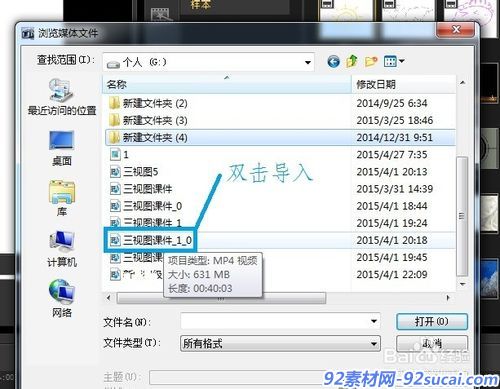Click the 取消 button
The height and width of the screenshot is (389, 500).
(x=432, y=343)
